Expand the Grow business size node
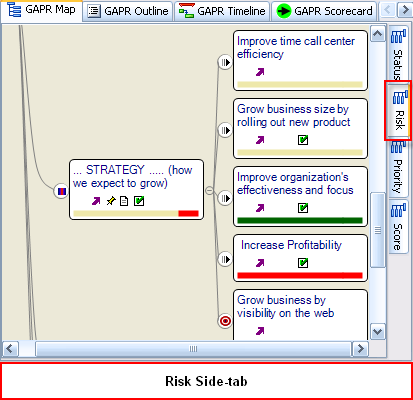This screenshot has height=400, width=413. [225, 130]
